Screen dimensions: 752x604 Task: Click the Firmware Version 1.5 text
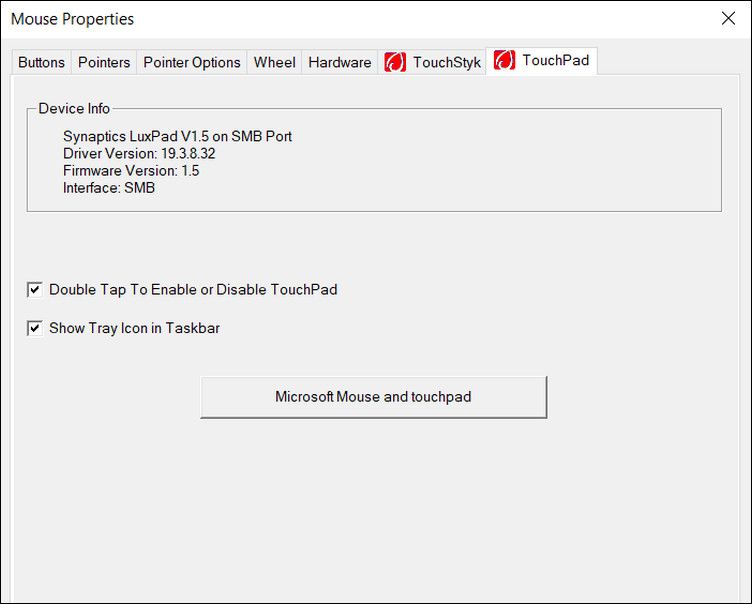(x=131, y=171)
